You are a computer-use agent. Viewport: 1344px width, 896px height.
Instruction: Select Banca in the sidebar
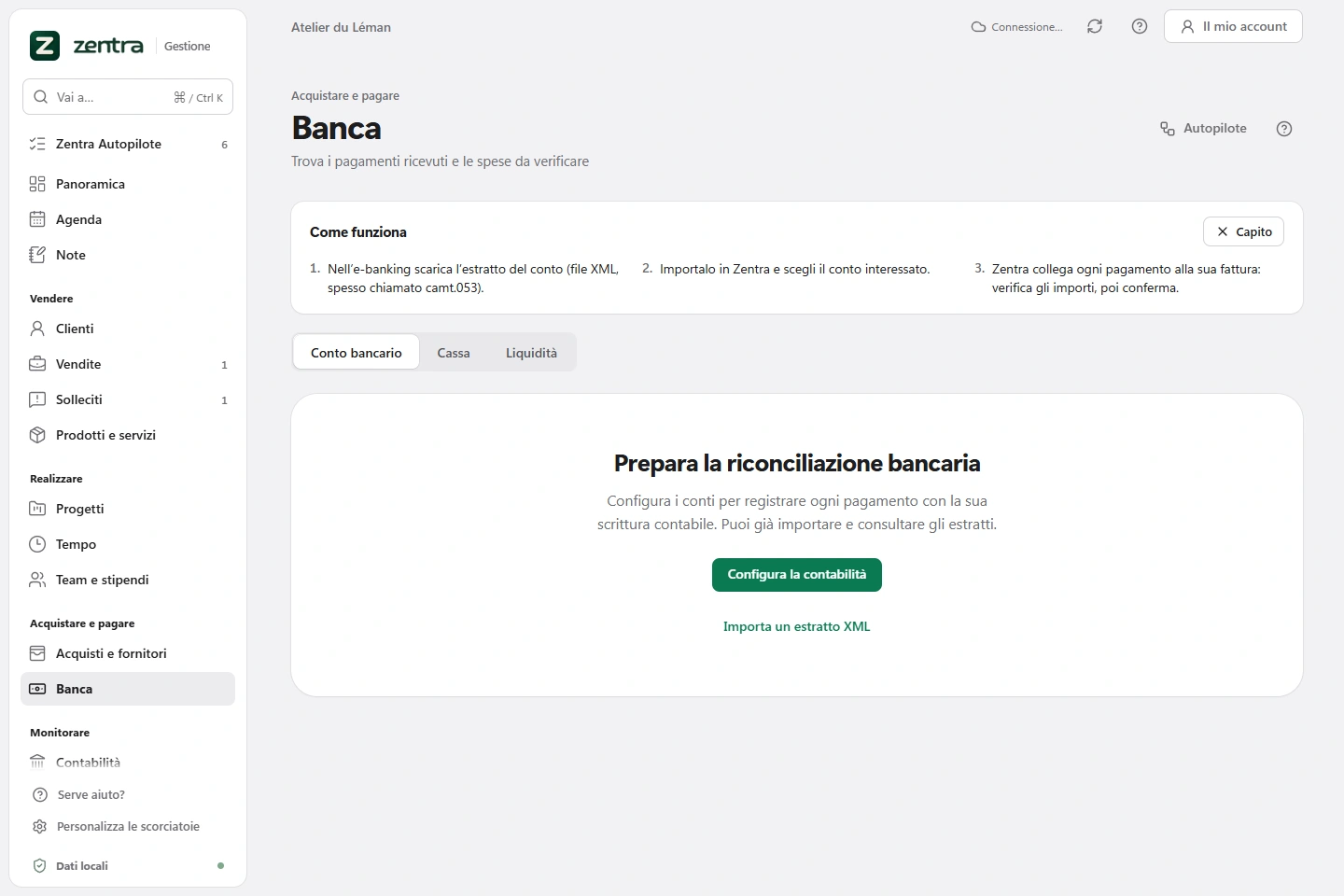tap(128, 689)
